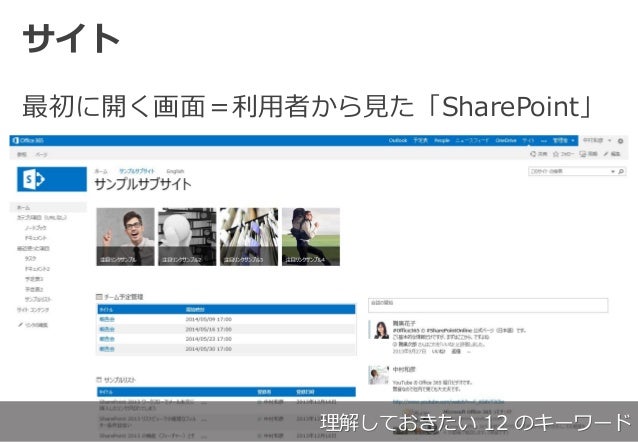This screenshot has height=442, width=638.
Task: Select ノートブック in the left navigation
Action: tap(36, 228)
